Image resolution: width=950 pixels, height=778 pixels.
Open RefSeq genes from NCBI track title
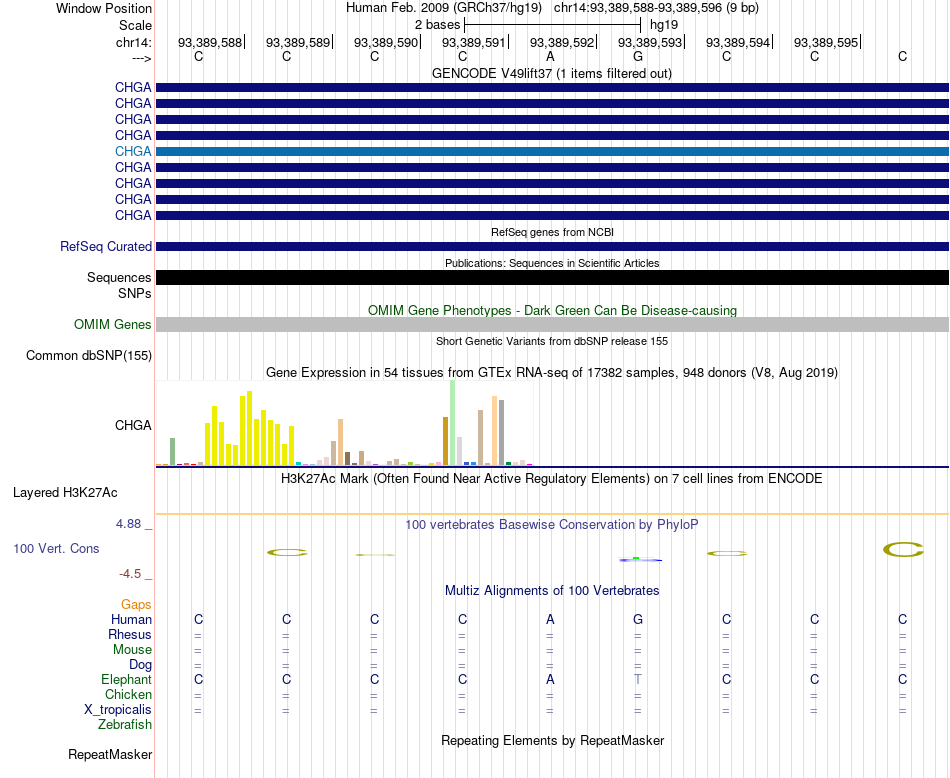(x=552, y=232)
